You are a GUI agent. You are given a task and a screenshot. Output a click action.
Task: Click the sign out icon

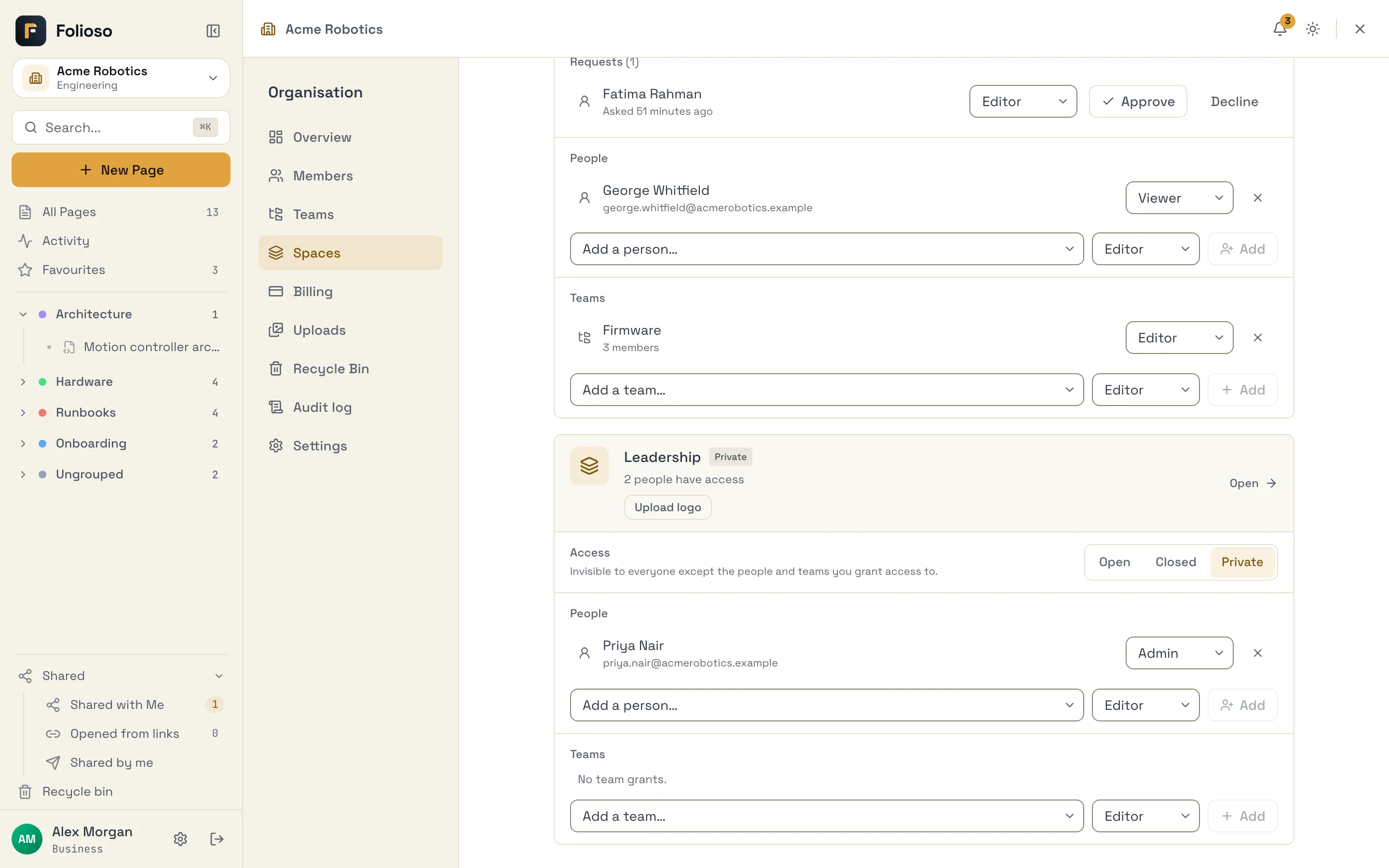(217, 839)
